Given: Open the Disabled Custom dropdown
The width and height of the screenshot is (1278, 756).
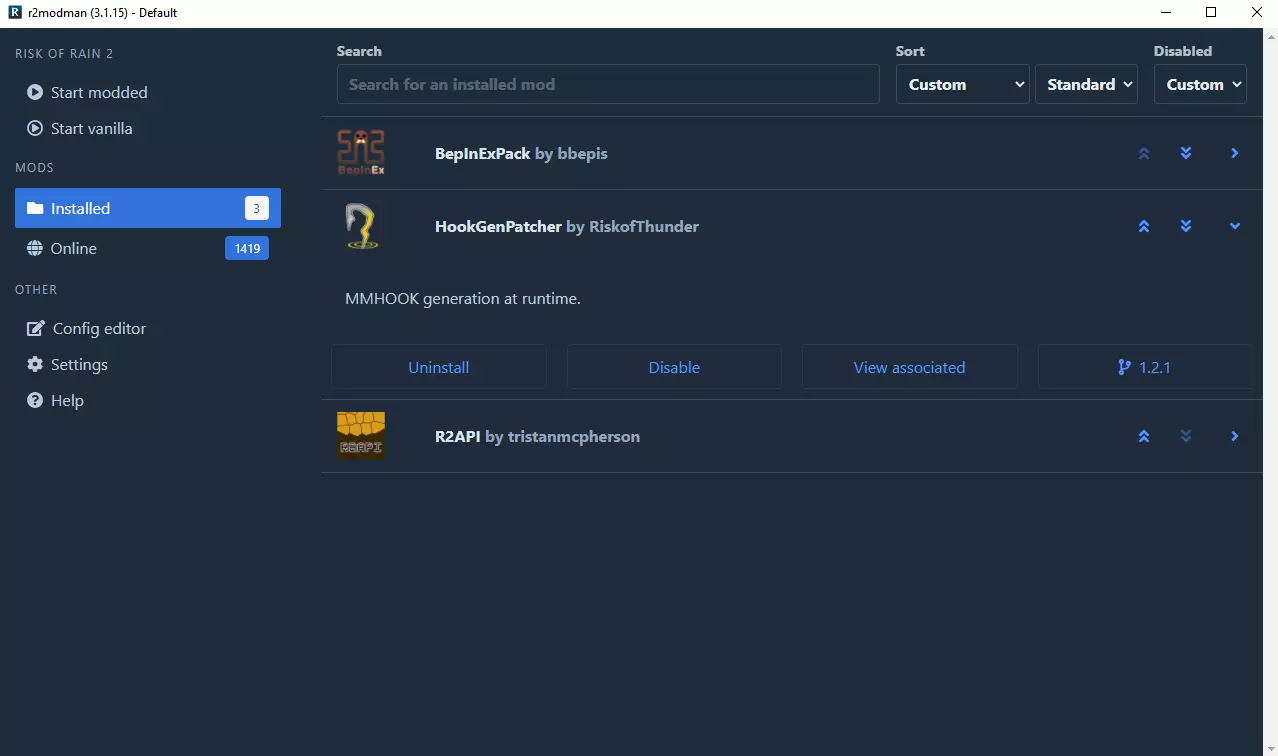Looking at the screenshot, I should click(x=1200, y=84).
